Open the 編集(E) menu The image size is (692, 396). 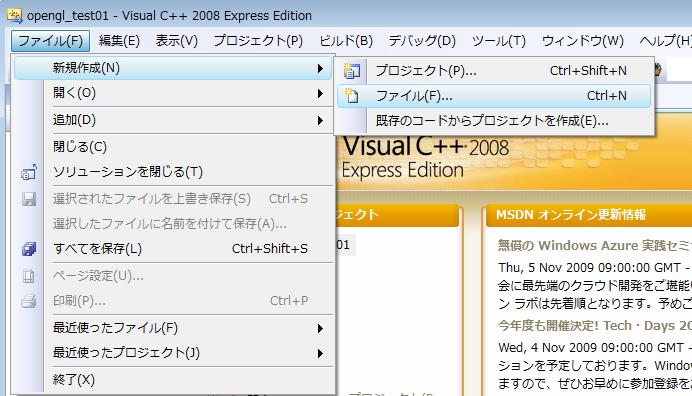click(119, 41)
